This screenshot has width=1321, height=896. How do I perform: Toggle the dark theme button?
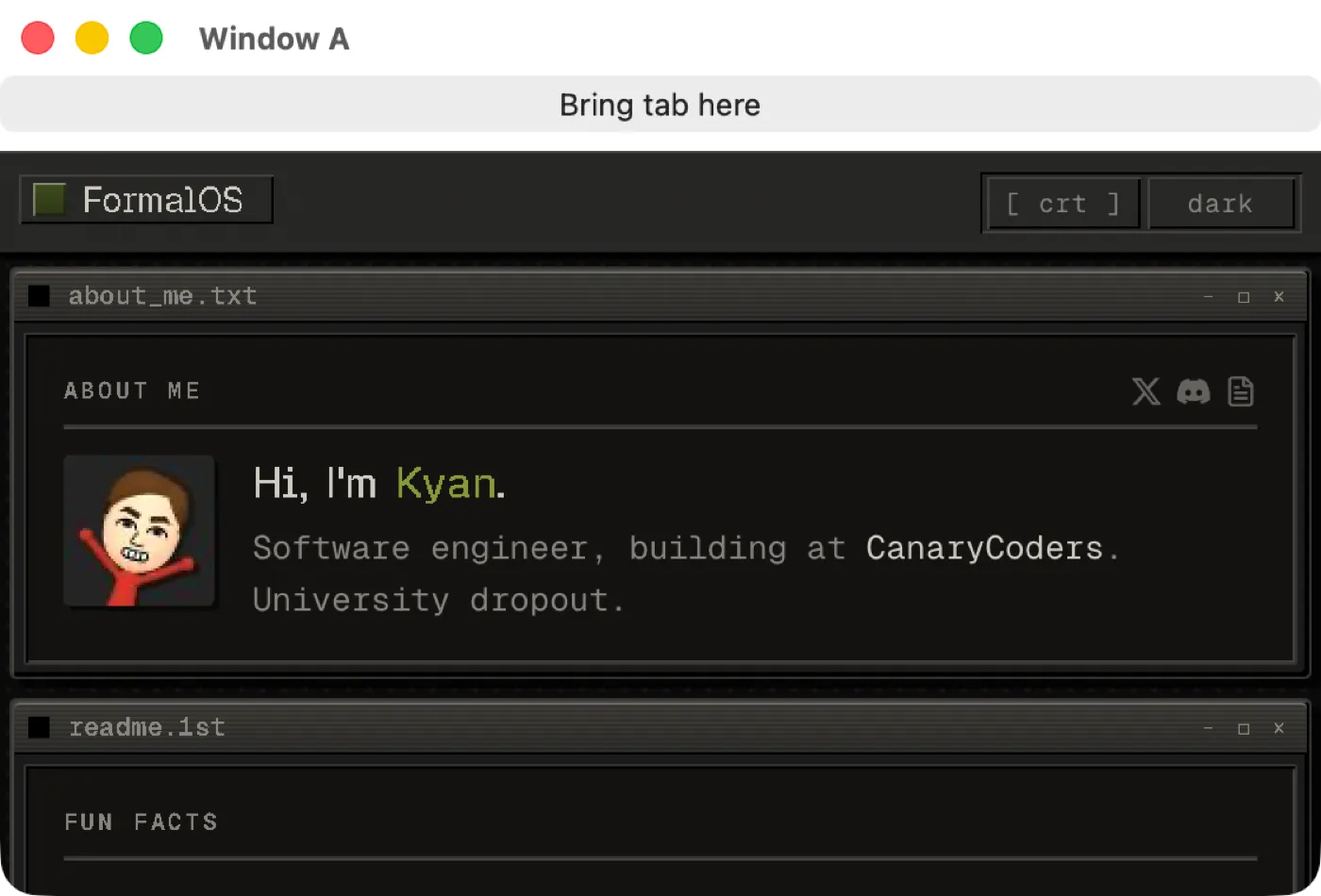tap(1220, 203)
